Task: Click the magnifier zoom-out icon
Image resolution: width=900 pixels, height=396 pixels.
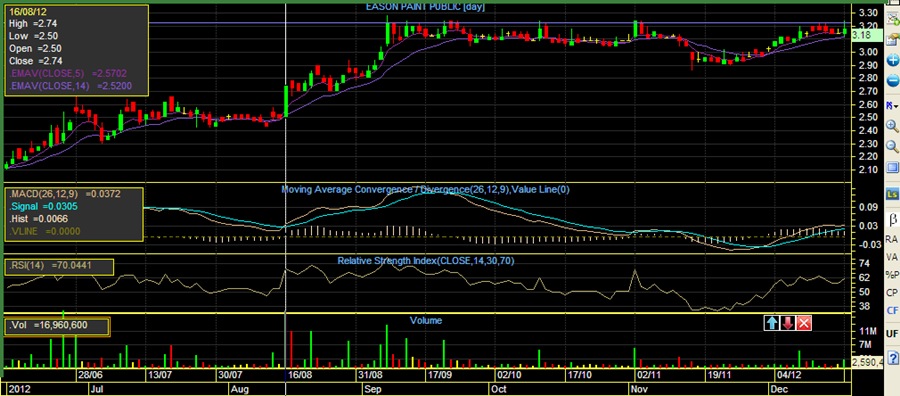Action: 893,146
